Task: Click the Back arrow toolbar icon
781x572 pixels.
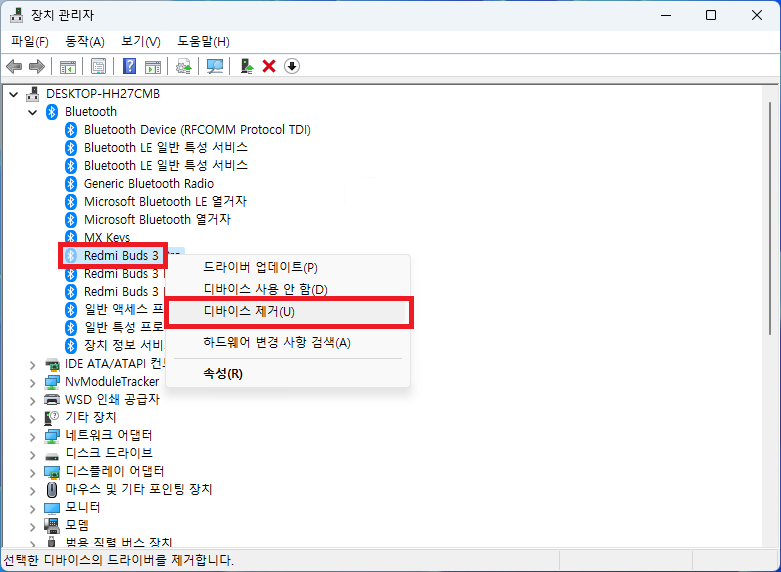Action: click(14, 66)
